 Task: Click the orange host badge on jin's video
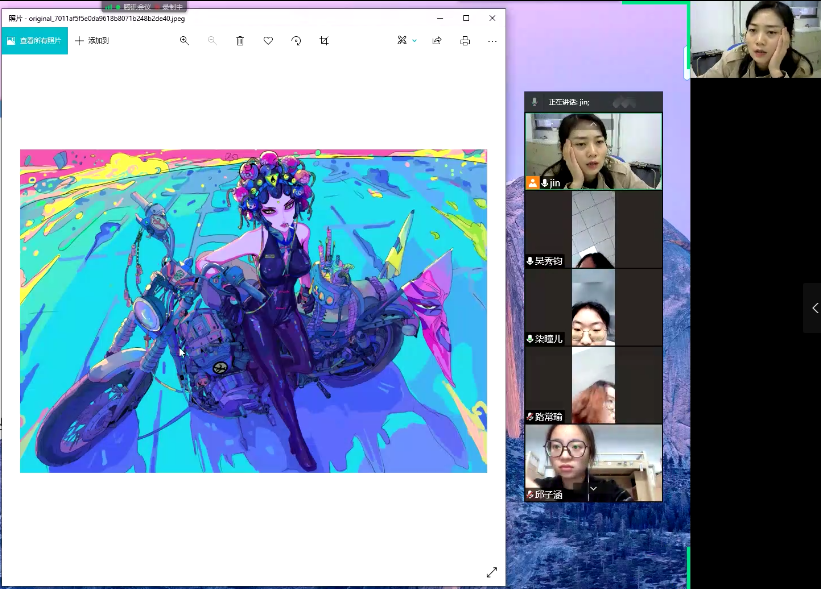click(x=532, y=183)
